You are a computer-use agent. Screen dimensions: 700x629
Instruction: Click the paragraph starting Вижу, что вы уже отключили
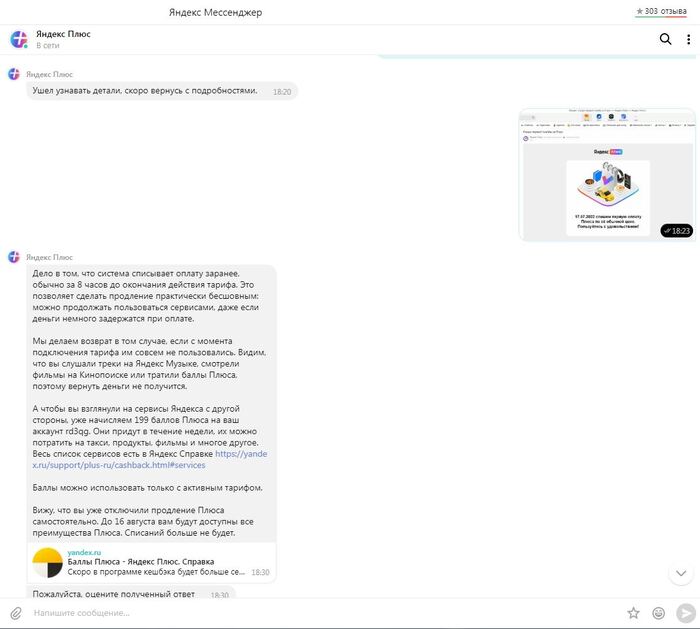click(x=143, y=521)
